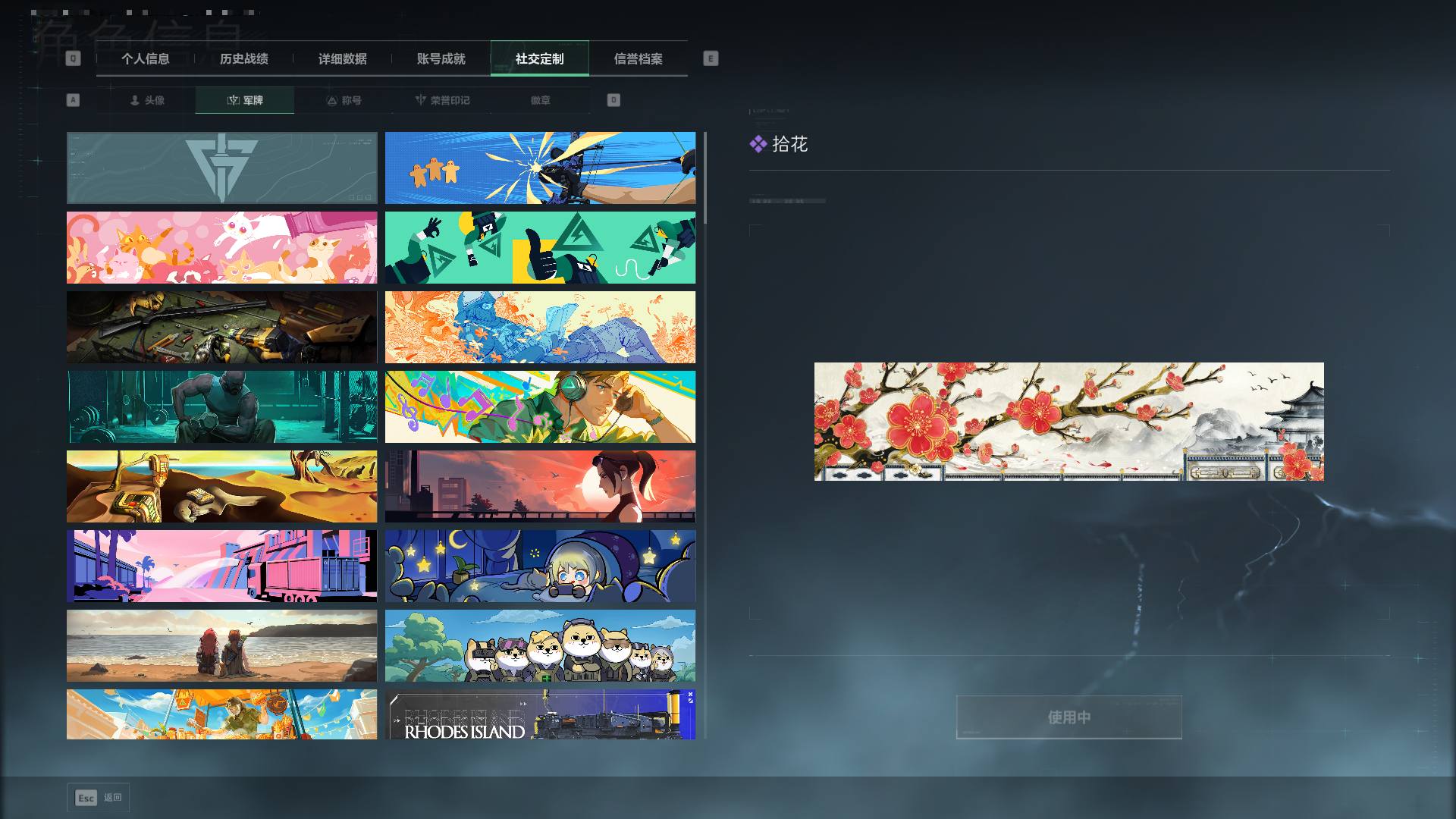Select the 军牌 sub-tab
This screenshot has width=1456, height=819.
[x=245, y=100]
